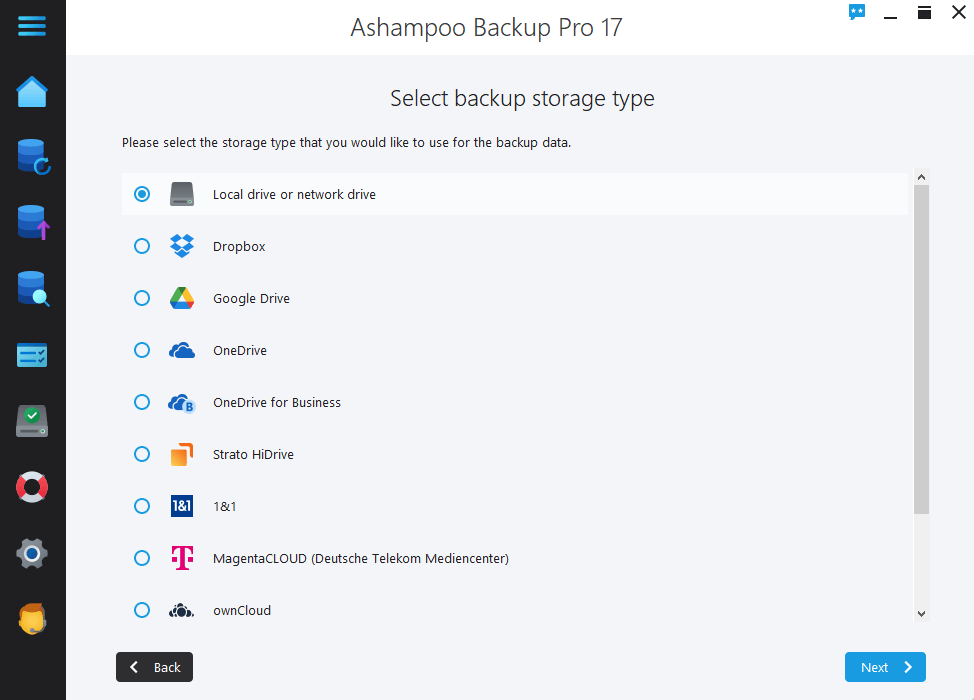
Task: Go to the Home screen via house icon
Action: click(x=31, y=91)
